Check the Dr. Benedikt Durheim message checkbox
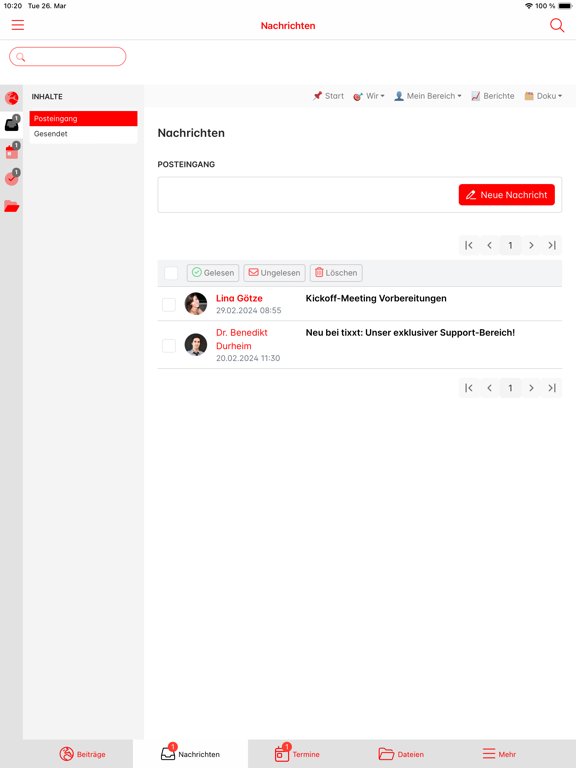This screenshot has width=576, height=768. point(169,346)
